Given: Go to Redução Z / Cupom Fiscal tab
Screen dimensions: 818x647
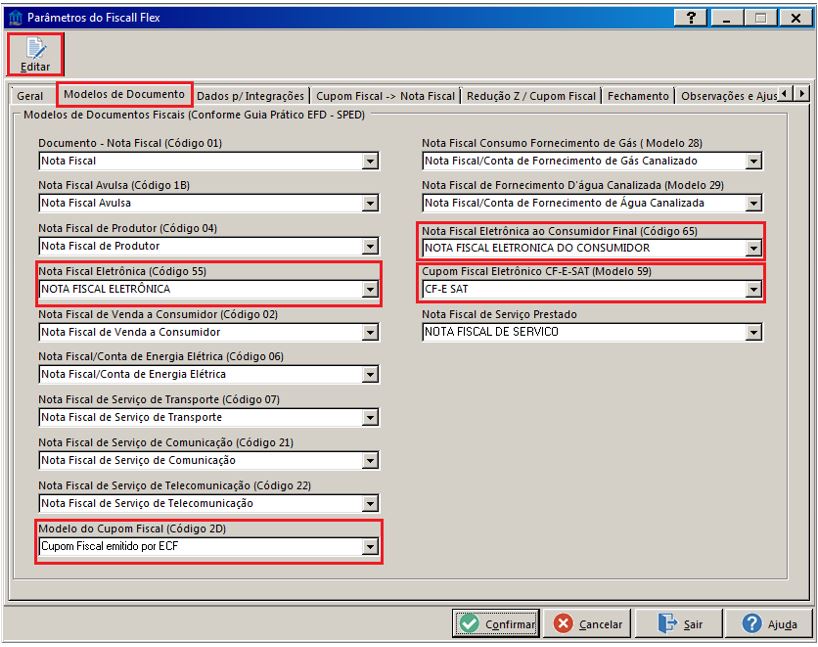Looking at the screenshot, I should tap(531, 96).
